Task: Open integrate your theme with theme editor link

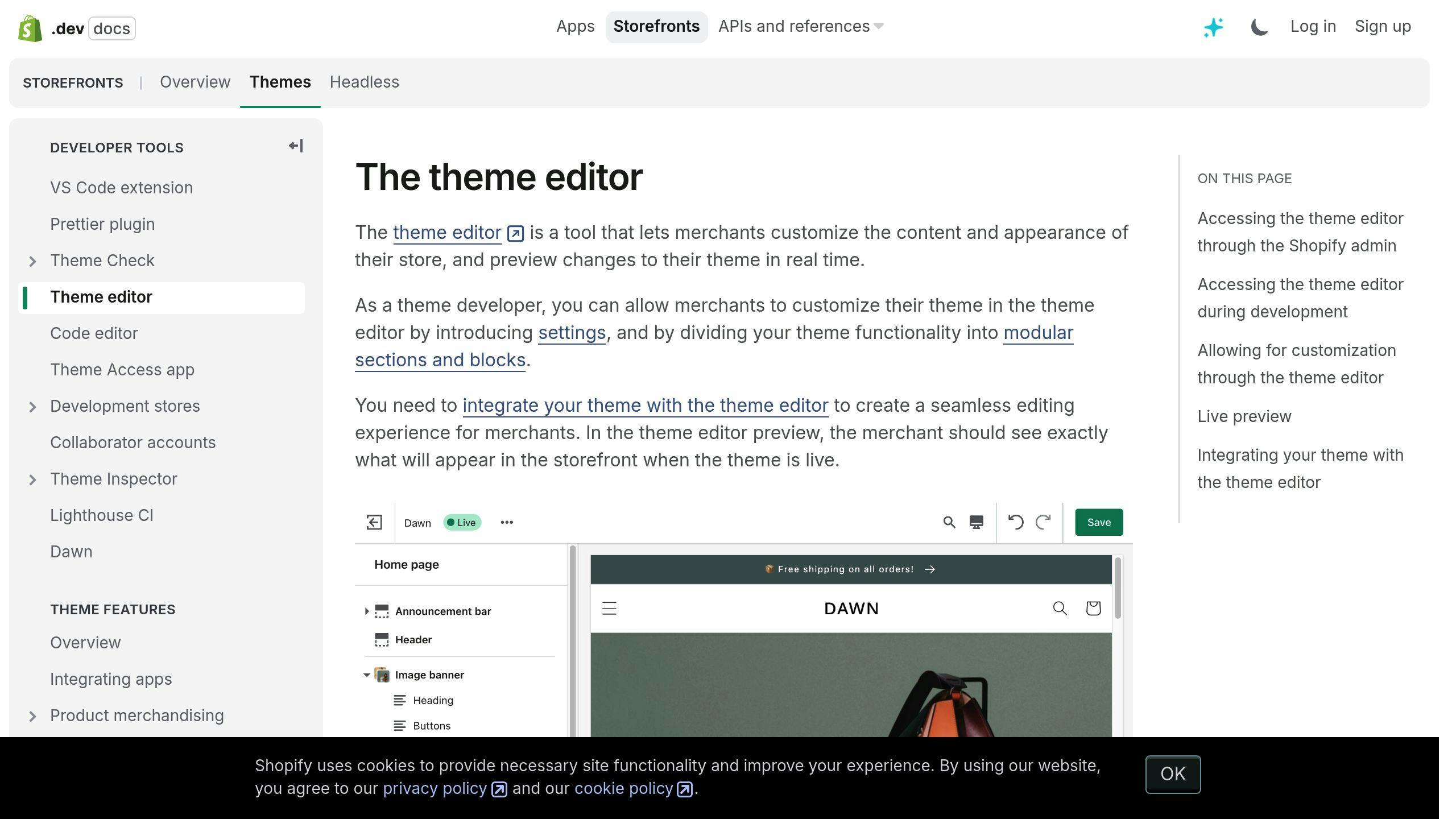Action: tap(645, 406)
